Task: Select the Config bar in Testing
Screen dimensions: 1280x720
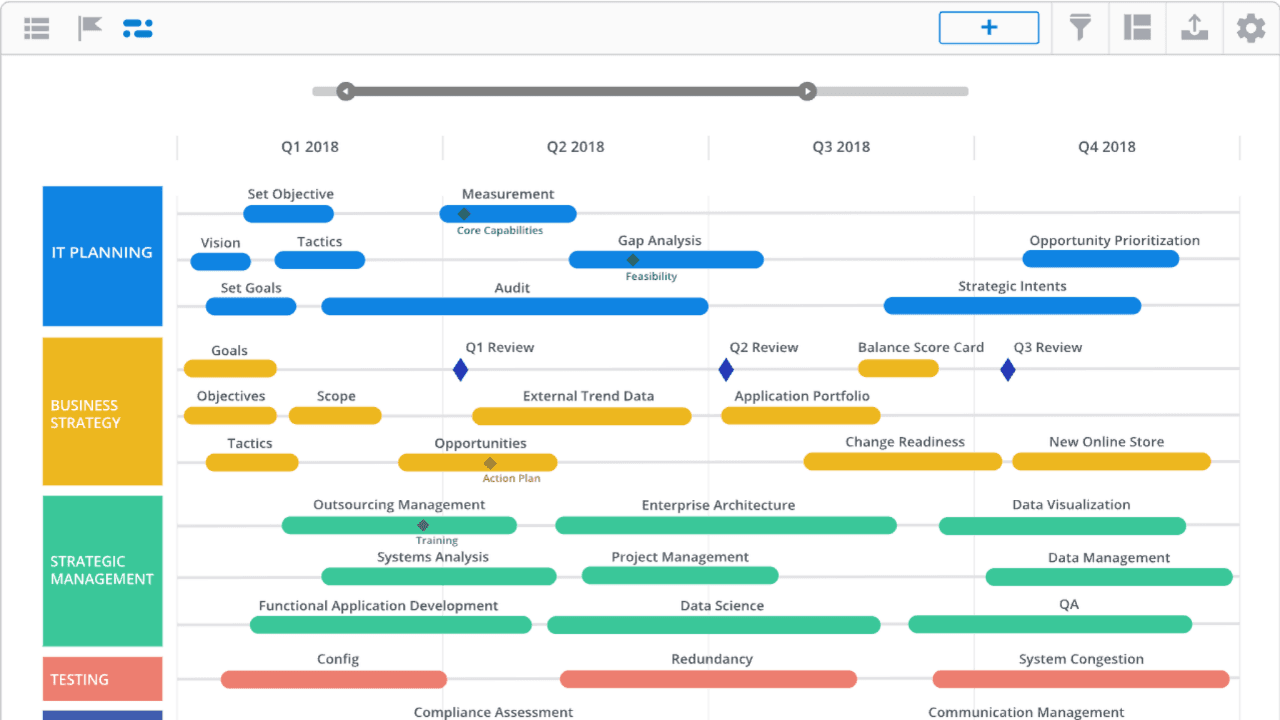Action: pyautogui.click(x=334, y=679)
